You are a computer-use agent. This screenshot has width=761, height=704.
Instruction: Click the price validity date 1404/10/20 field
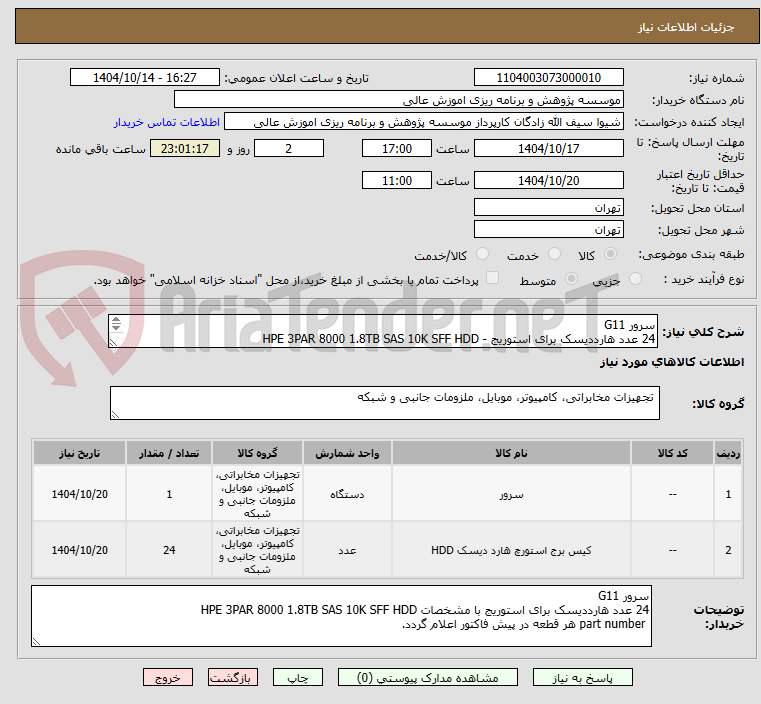[x=548, y=180]
